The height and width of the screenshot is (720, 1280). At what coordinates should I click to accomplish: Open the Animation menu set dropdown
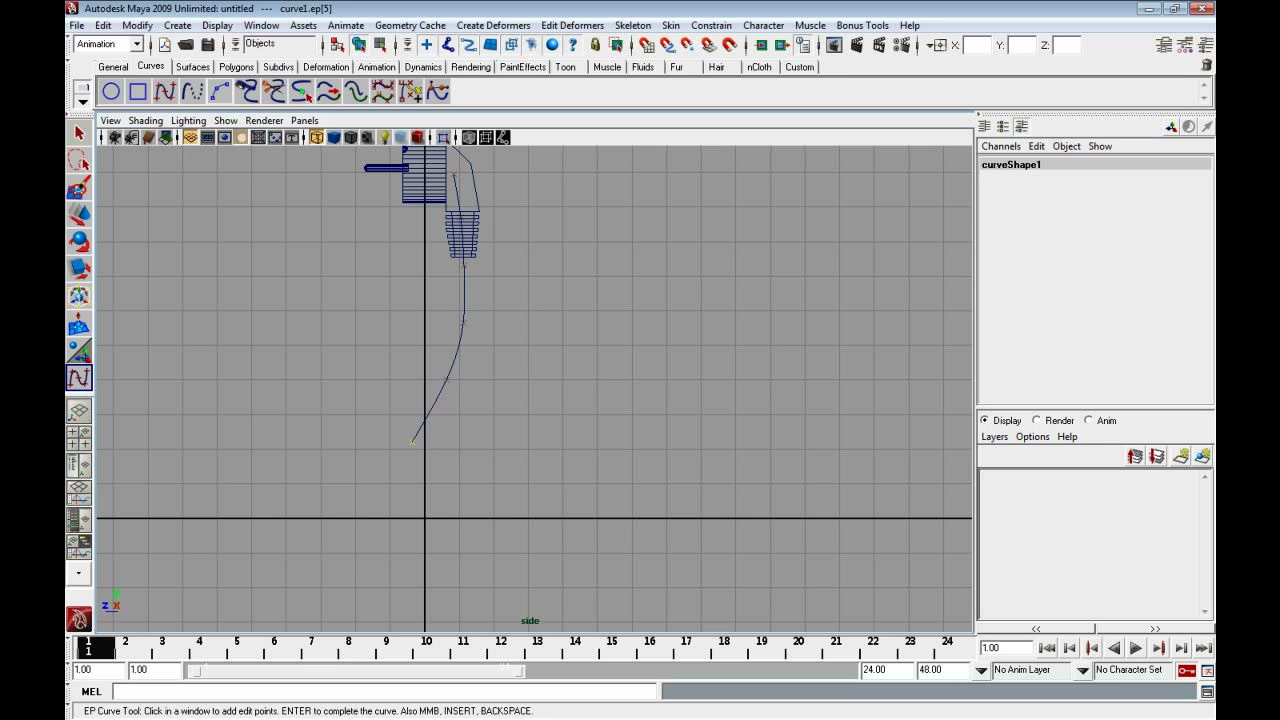click(137, 44)
